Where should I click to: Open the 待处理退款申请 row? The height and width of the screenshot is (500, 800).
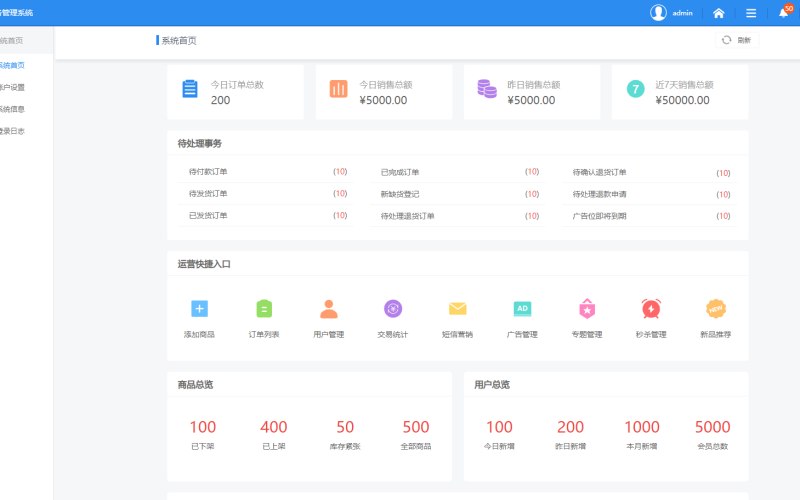pos(650,194)
